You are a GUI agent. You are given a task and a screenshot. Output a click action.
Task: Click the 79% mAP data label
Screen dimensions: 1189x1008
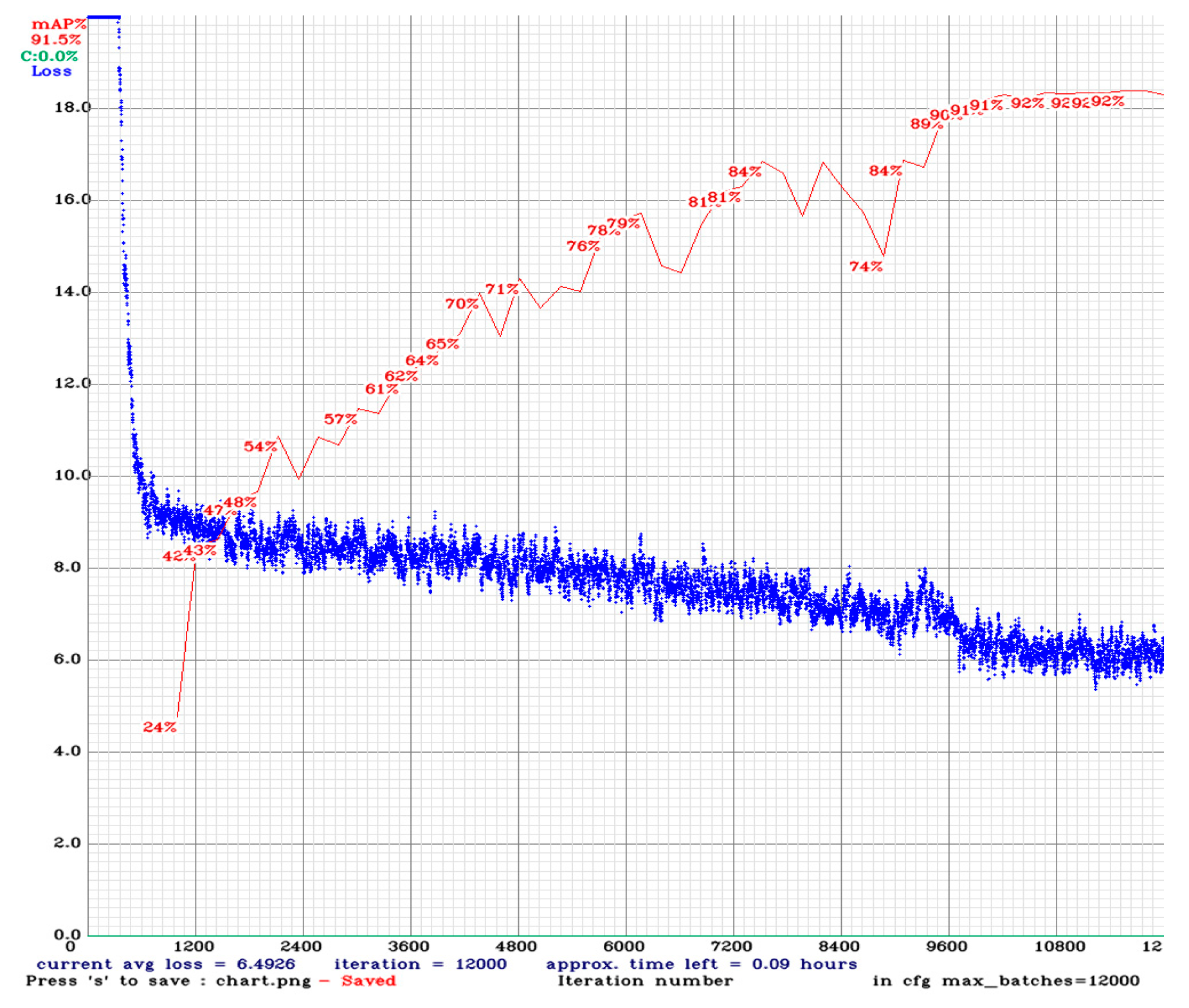(624, 224)
